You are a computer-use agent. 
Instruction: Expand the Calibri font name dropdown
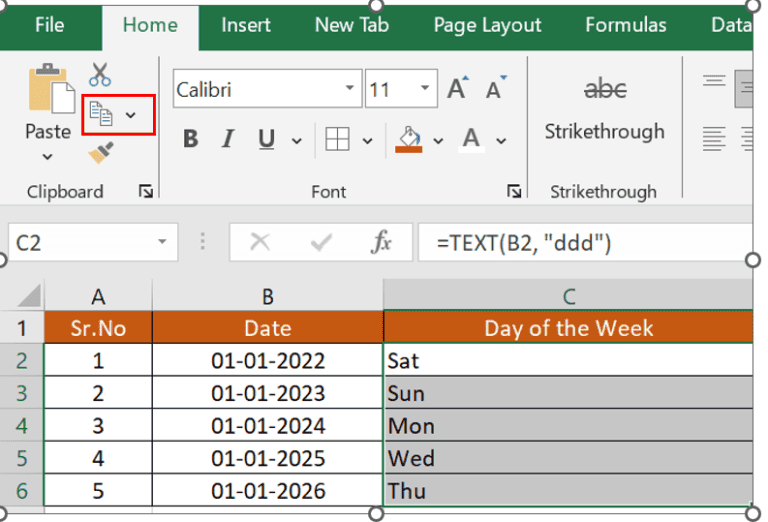[350, 90]
